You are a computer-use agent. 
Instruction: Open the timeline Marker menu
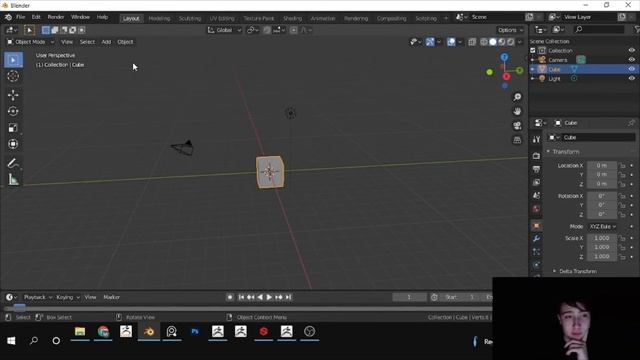point(111,297)
